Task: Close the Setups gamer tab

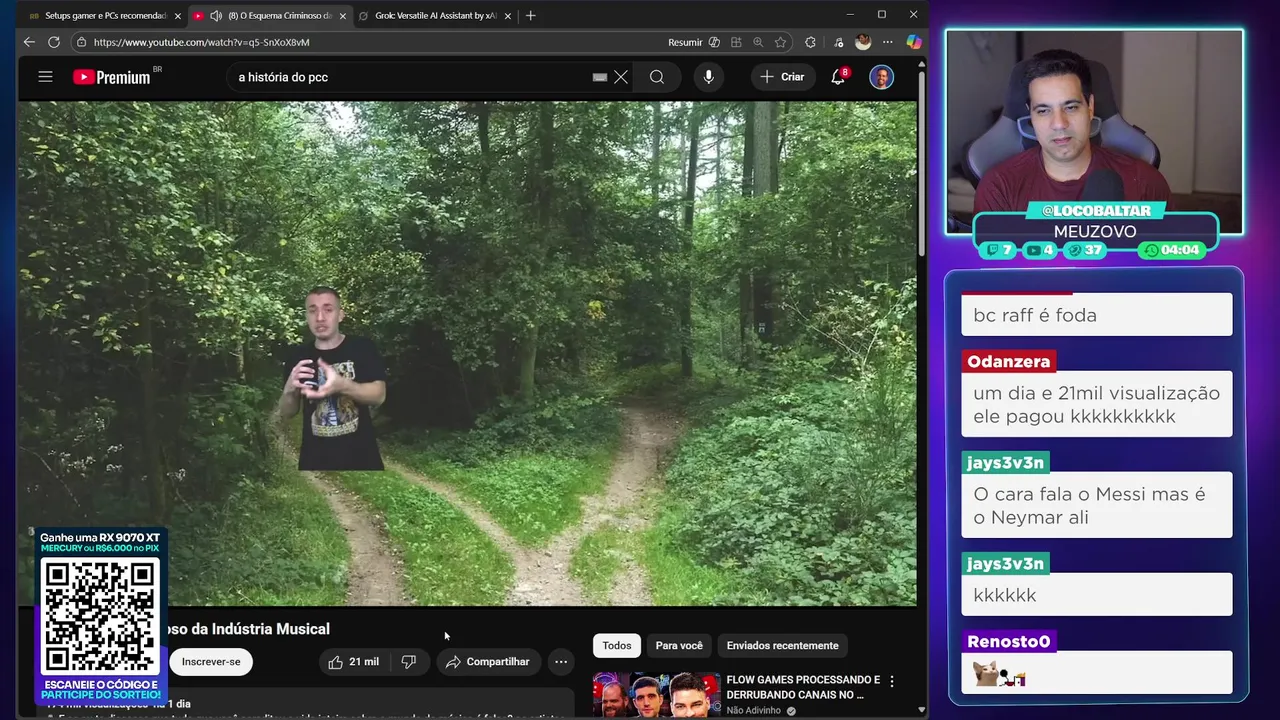Action: 177,16
